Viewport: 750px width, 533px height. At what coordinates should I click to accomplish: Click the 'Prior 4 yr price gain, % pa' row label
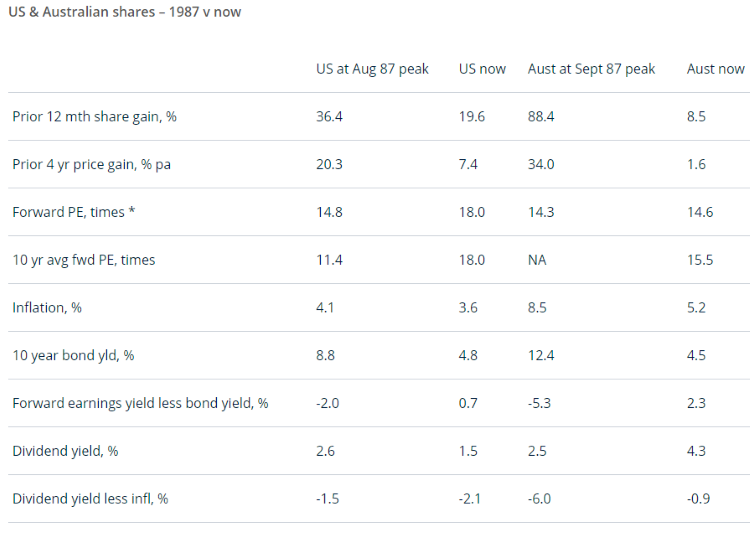click(x=91, y=164)
